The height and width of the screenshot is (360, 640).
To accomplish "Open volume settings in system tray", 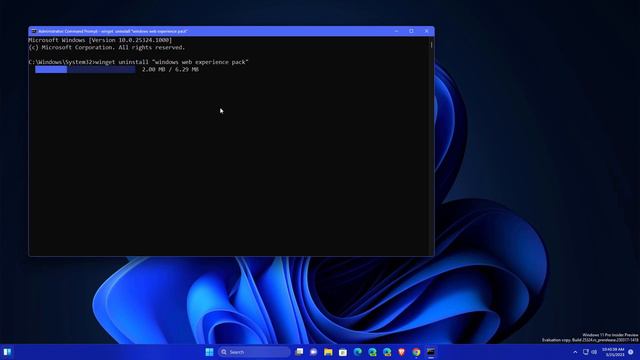I will click(594, 352).
